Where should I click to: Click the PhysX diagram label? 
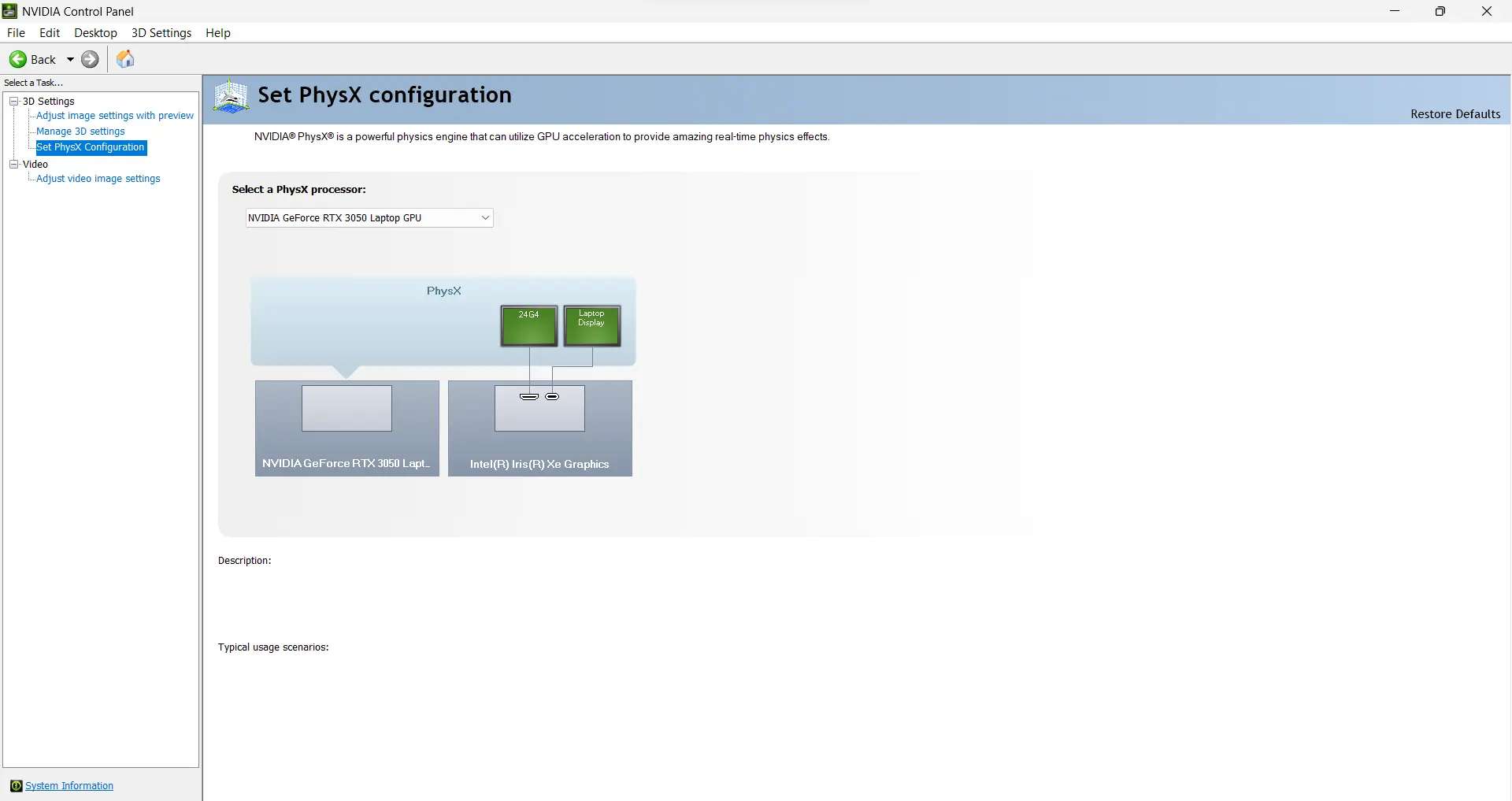pyautogui.click(x=444, y=291)
